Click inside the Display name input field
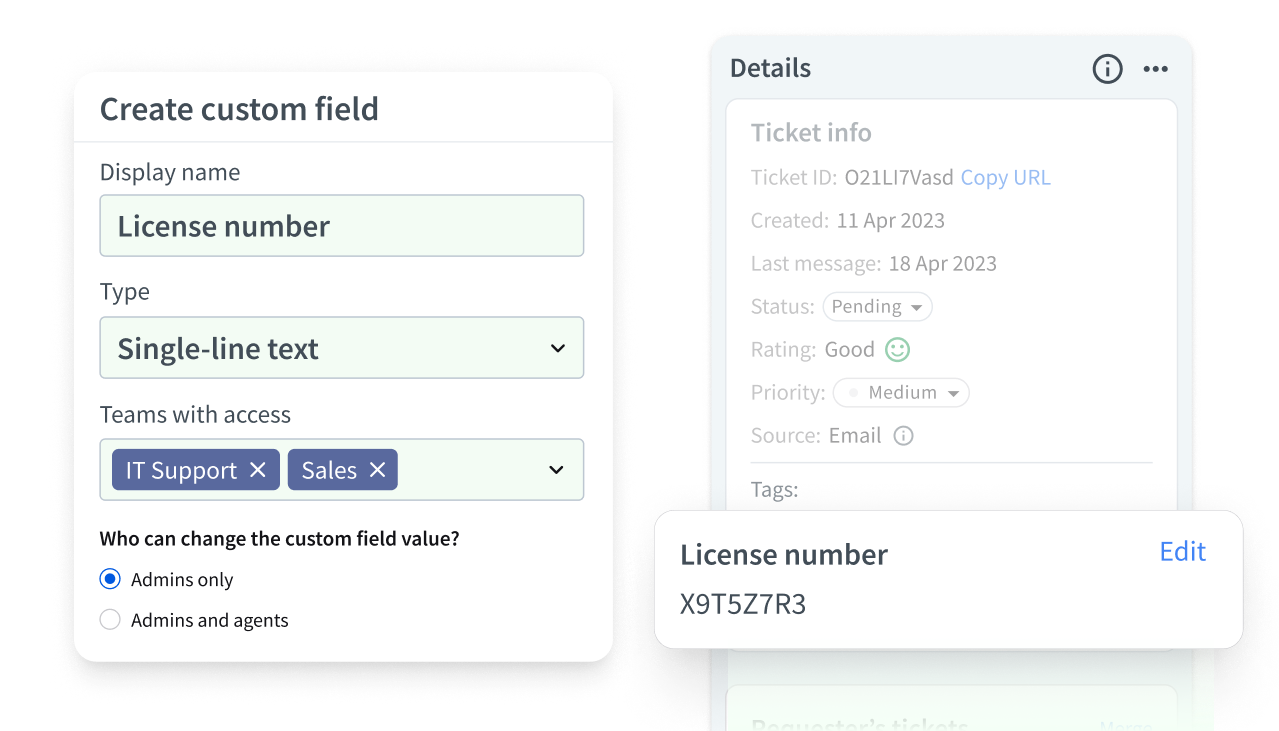This screenshot has height=731, width=1279. tap(341, 226)
